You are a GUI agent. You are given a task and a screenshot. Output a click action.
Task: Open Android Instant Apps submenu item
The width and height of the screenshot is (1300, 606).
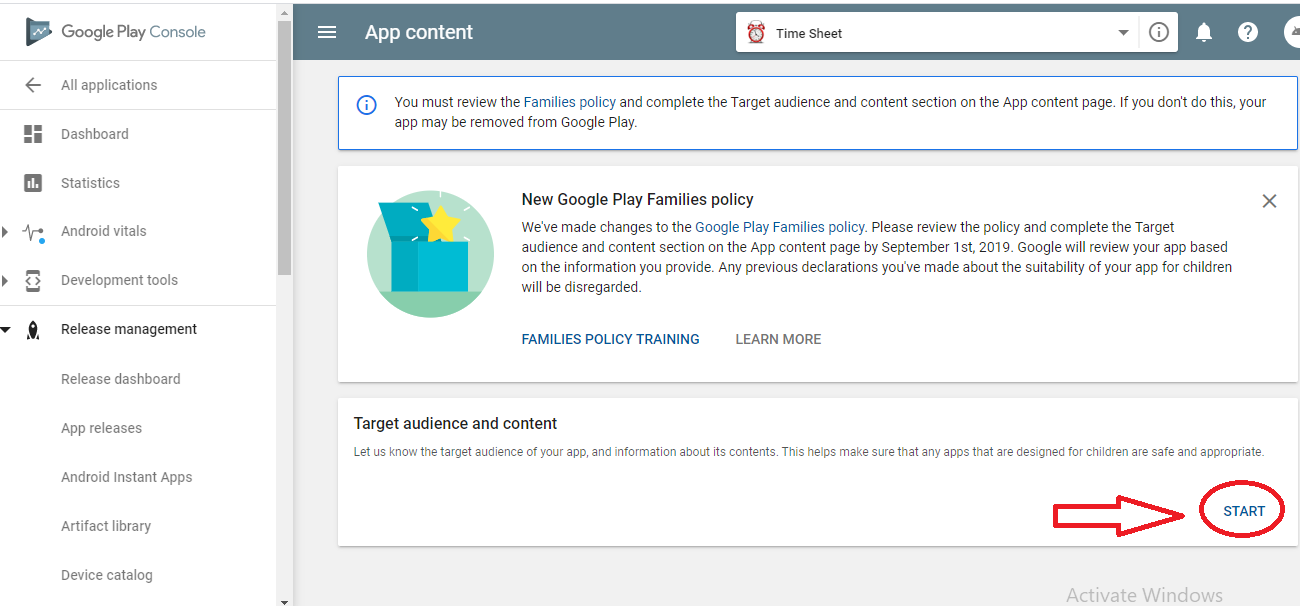[126, 477]
